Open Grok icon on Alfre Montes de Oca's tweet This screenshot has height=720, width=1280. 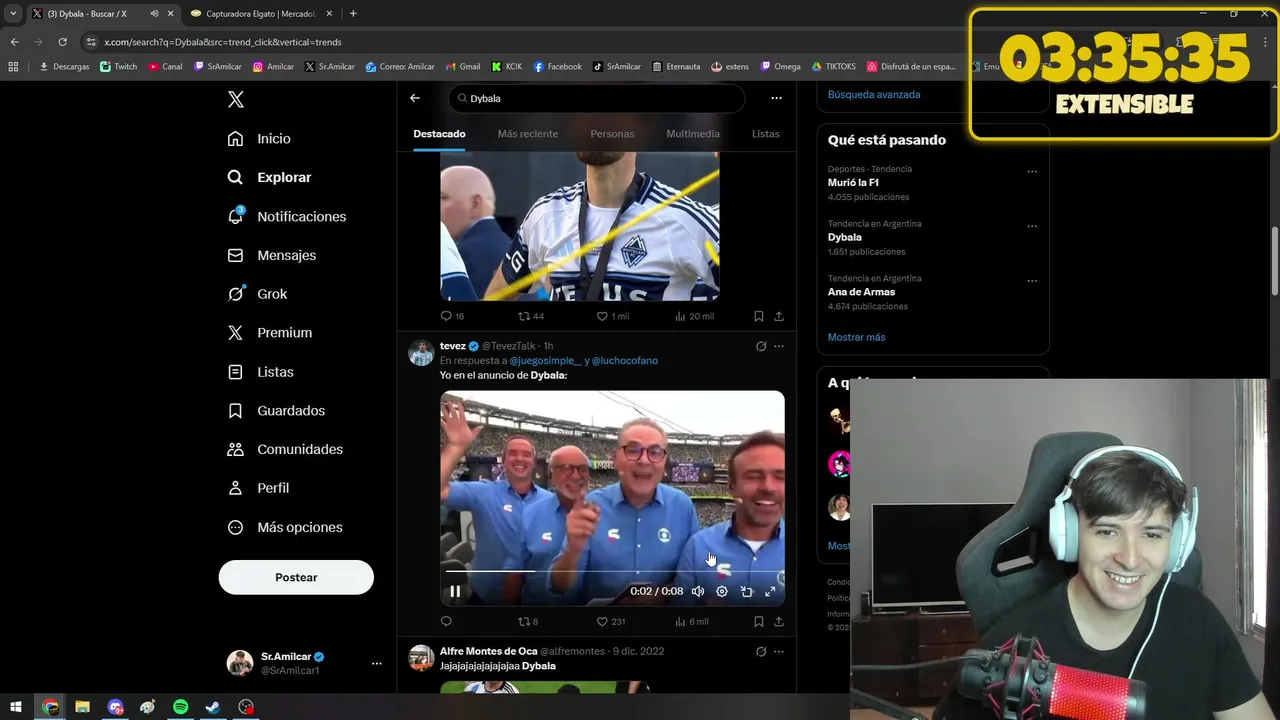click(x=761, y=651)
